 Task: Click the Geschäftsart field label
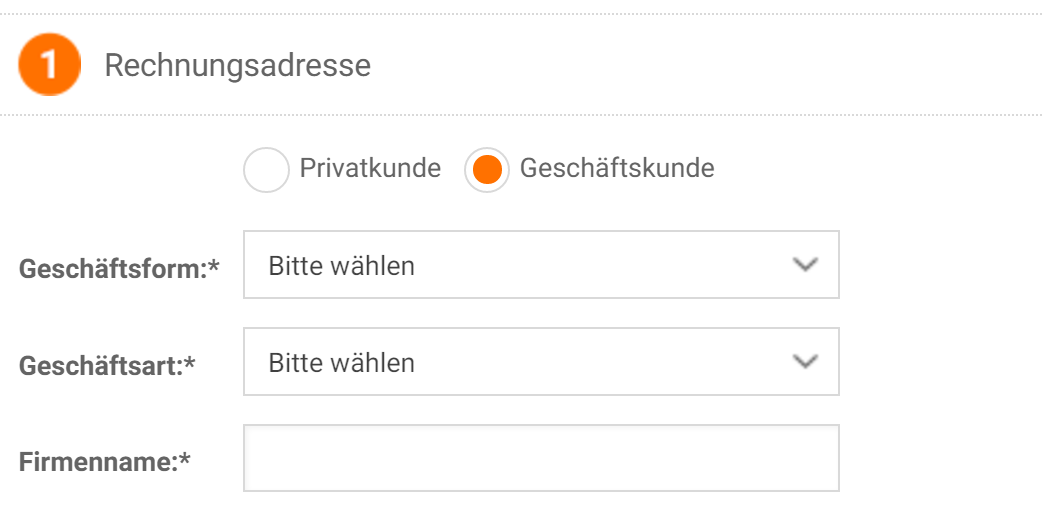(x=107, y=366)
